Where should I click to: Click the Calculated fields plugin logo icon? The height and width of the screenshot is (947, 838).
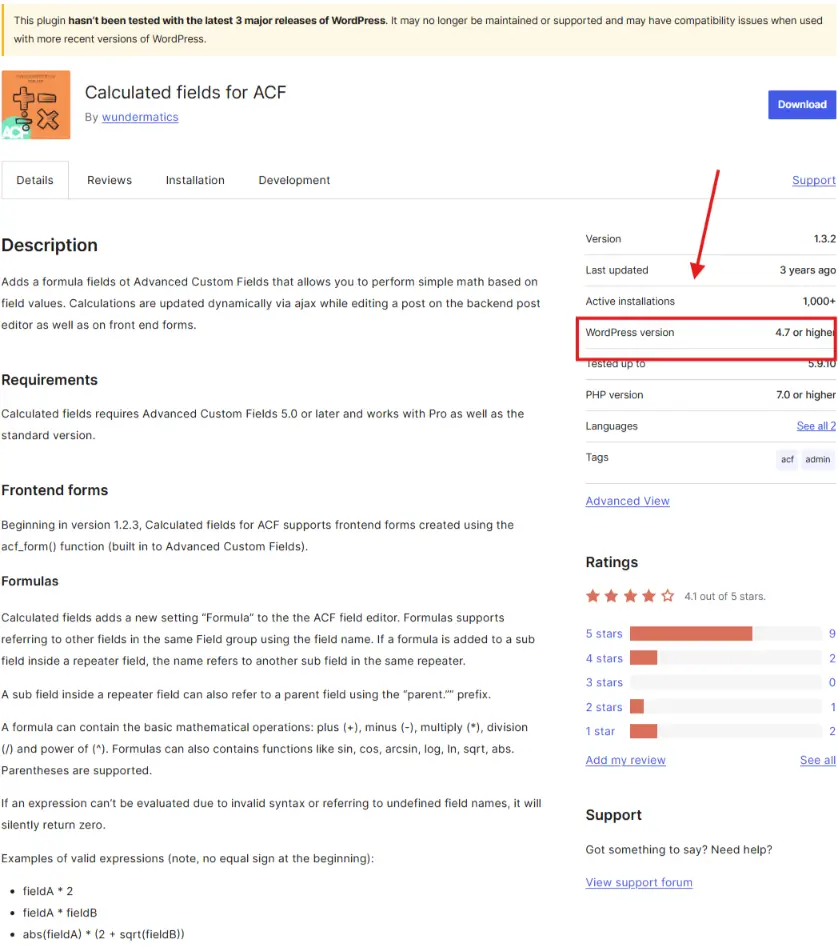click(37, 104)
